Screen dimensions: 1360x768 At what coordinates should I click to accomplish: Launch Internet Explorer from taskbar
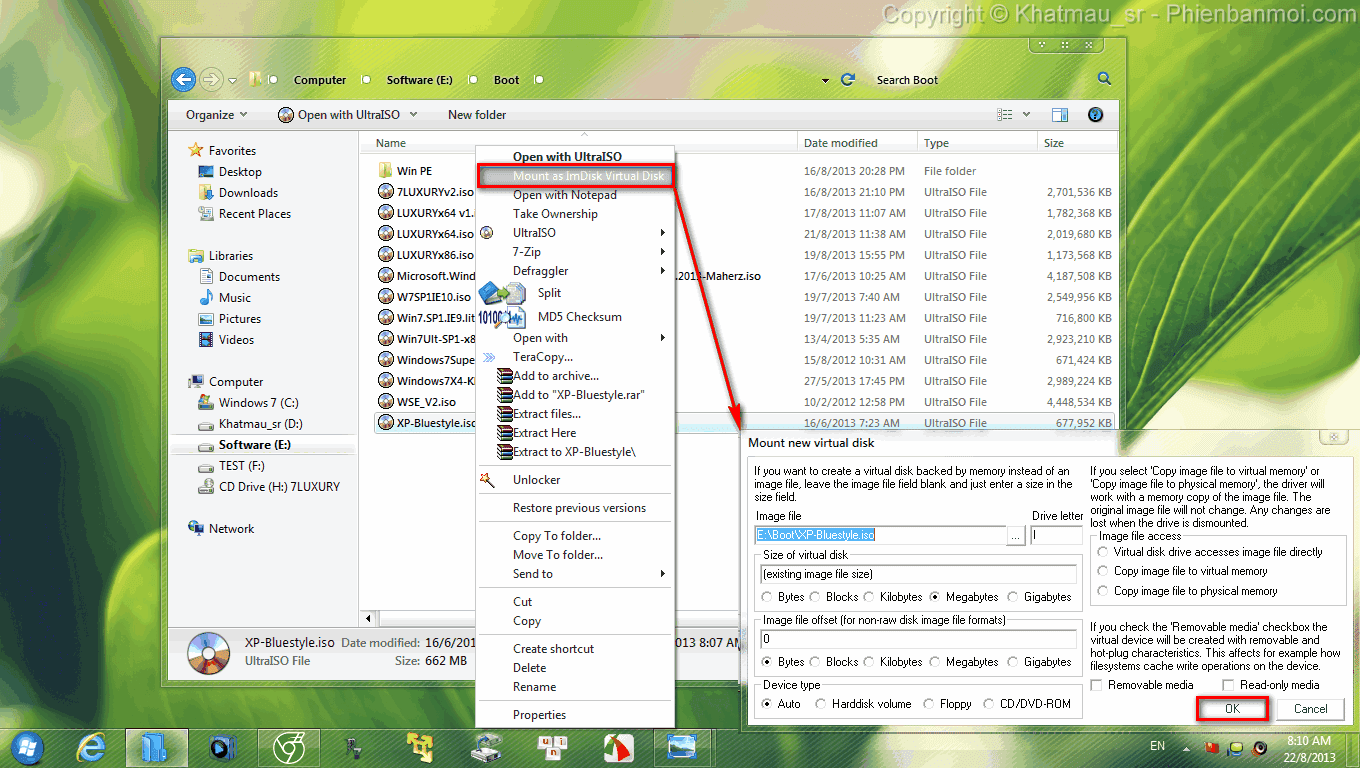90,747
